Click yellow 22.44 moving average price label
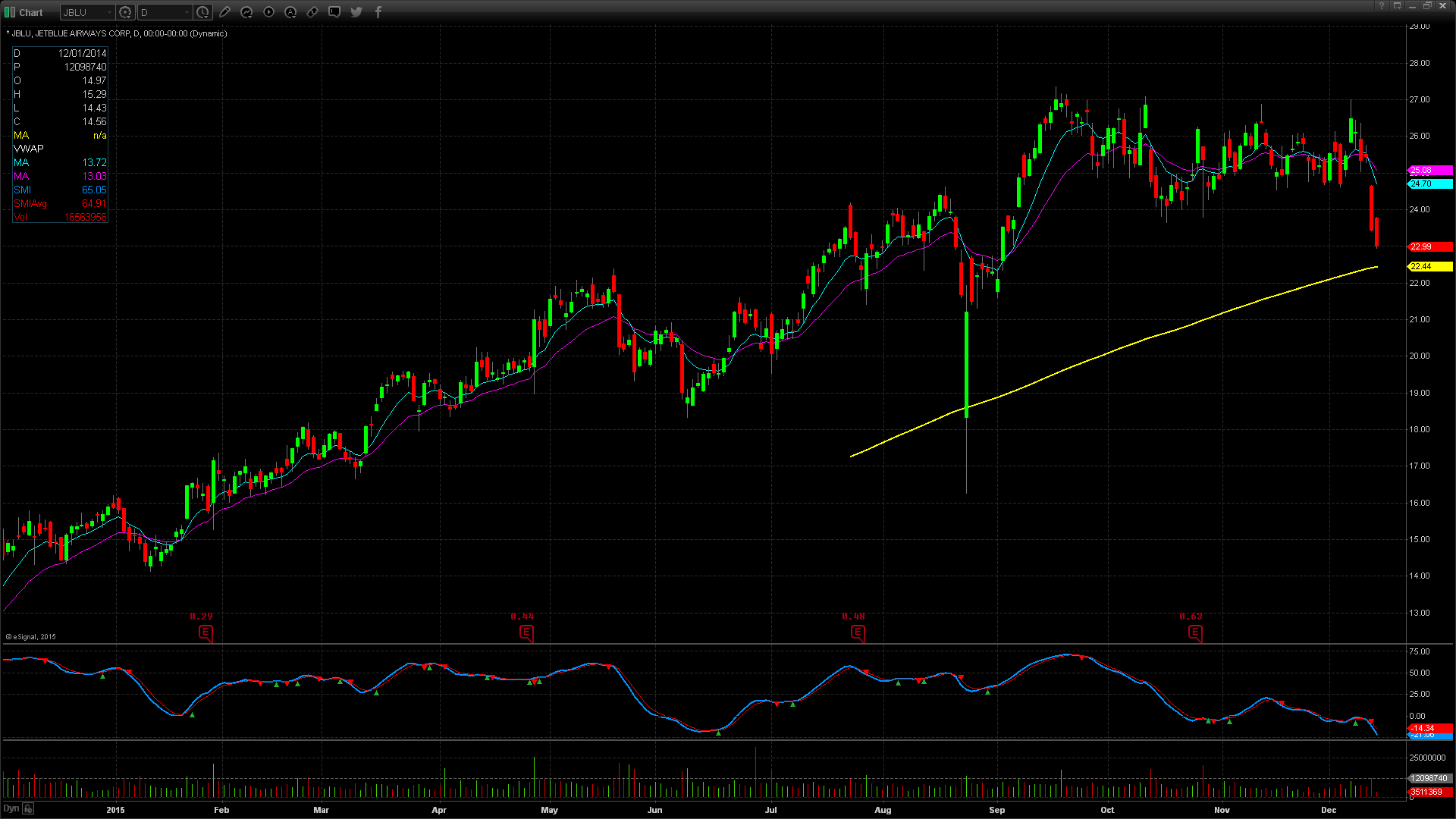The image size is (1456, 819). pos(1429,266)
